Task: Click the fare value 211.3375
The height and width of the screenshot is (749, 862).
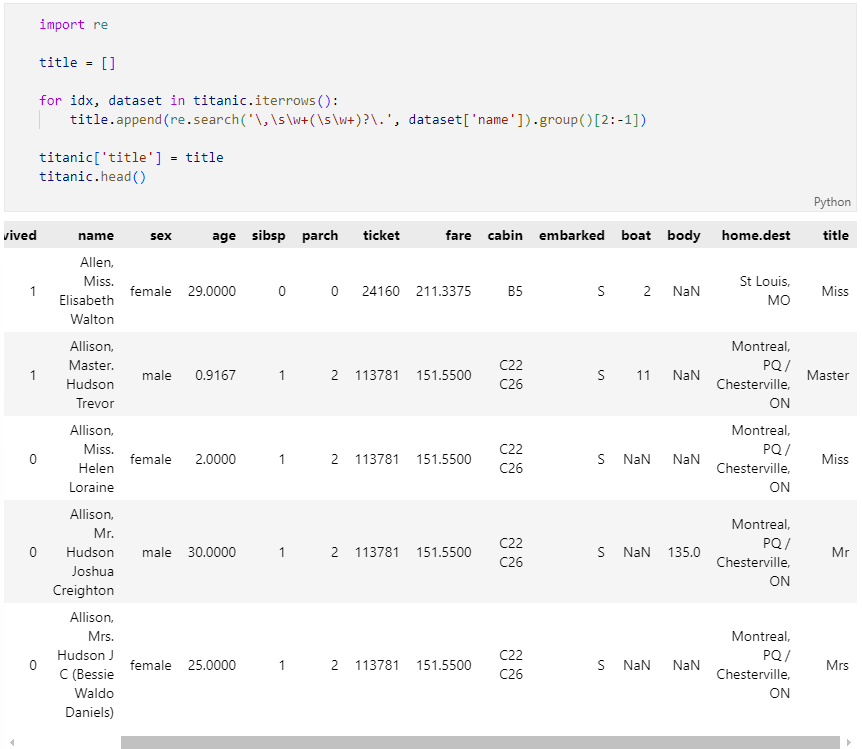Action: click(444, 292)
